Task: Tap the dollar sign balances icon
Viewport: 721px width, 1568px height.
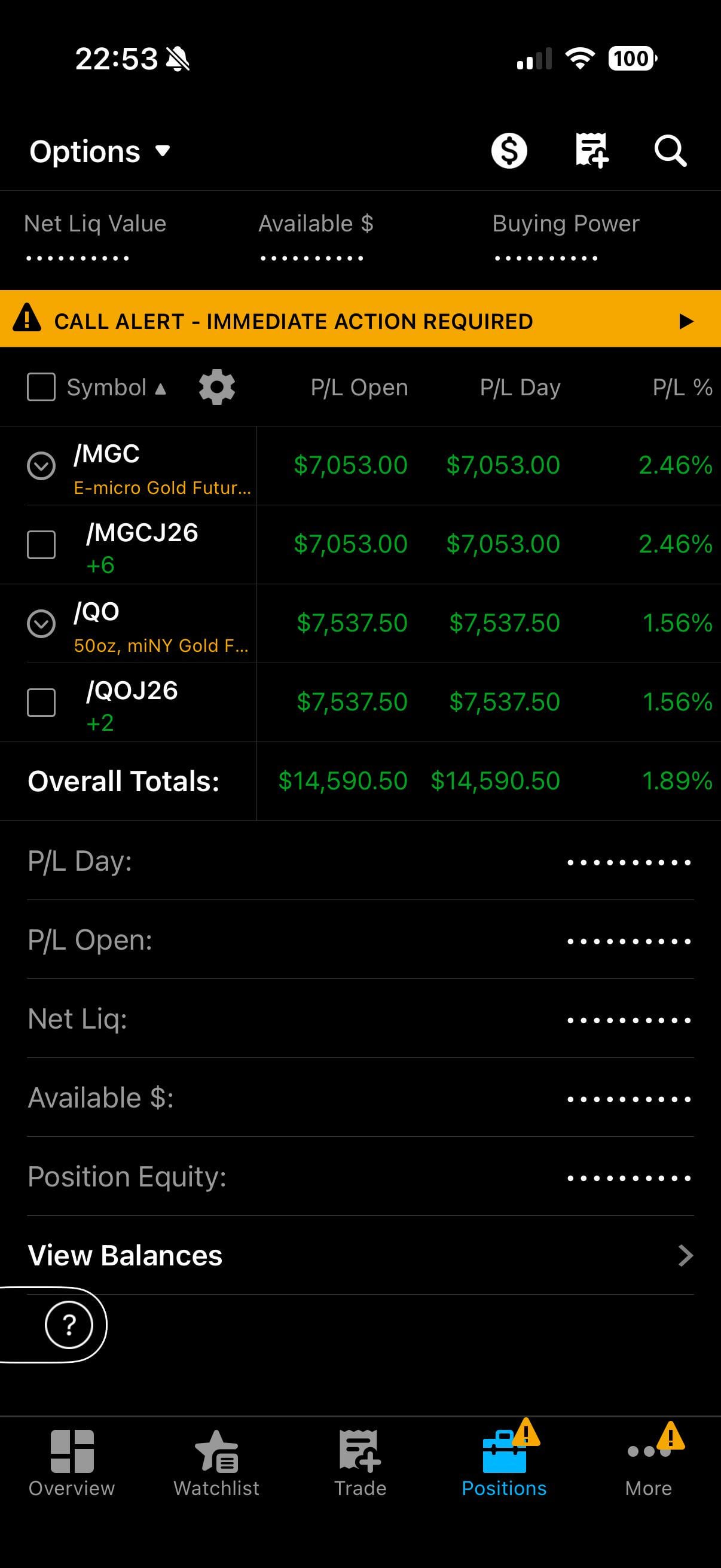Action: [509, 150]
